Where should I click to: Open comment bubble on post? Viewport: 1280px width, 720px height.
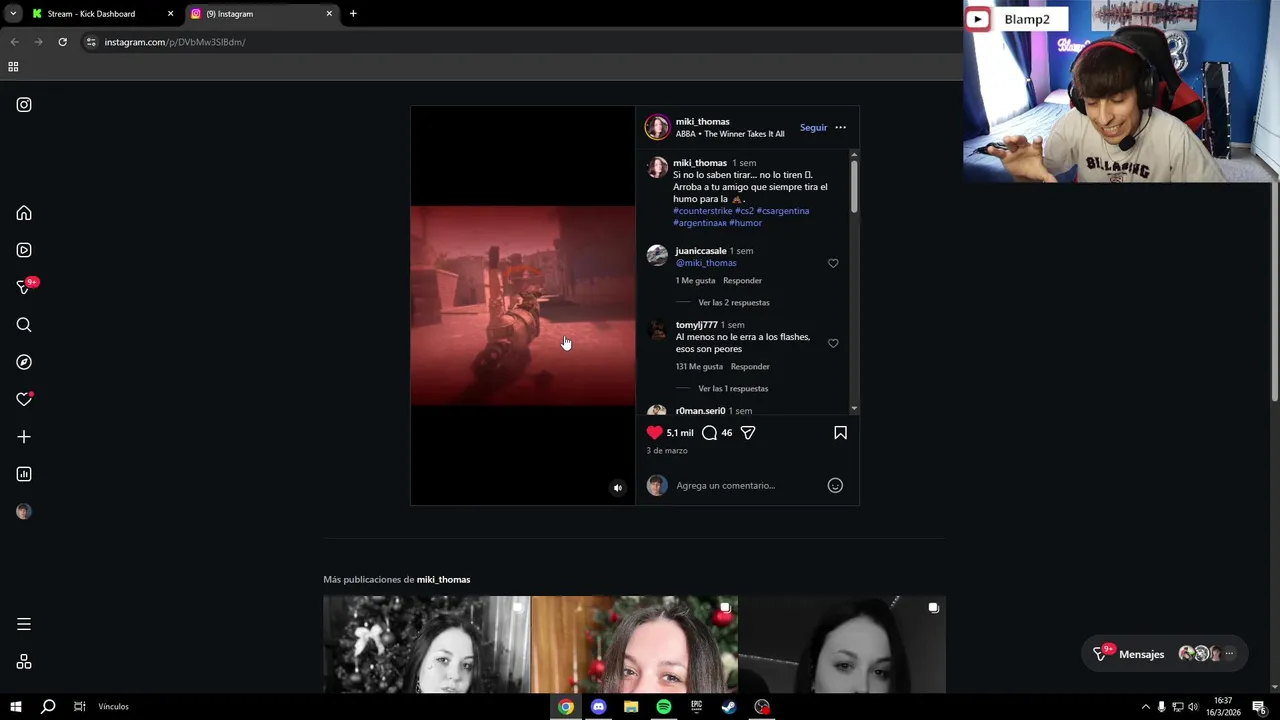pyautogui.click(x=709, y=433)
